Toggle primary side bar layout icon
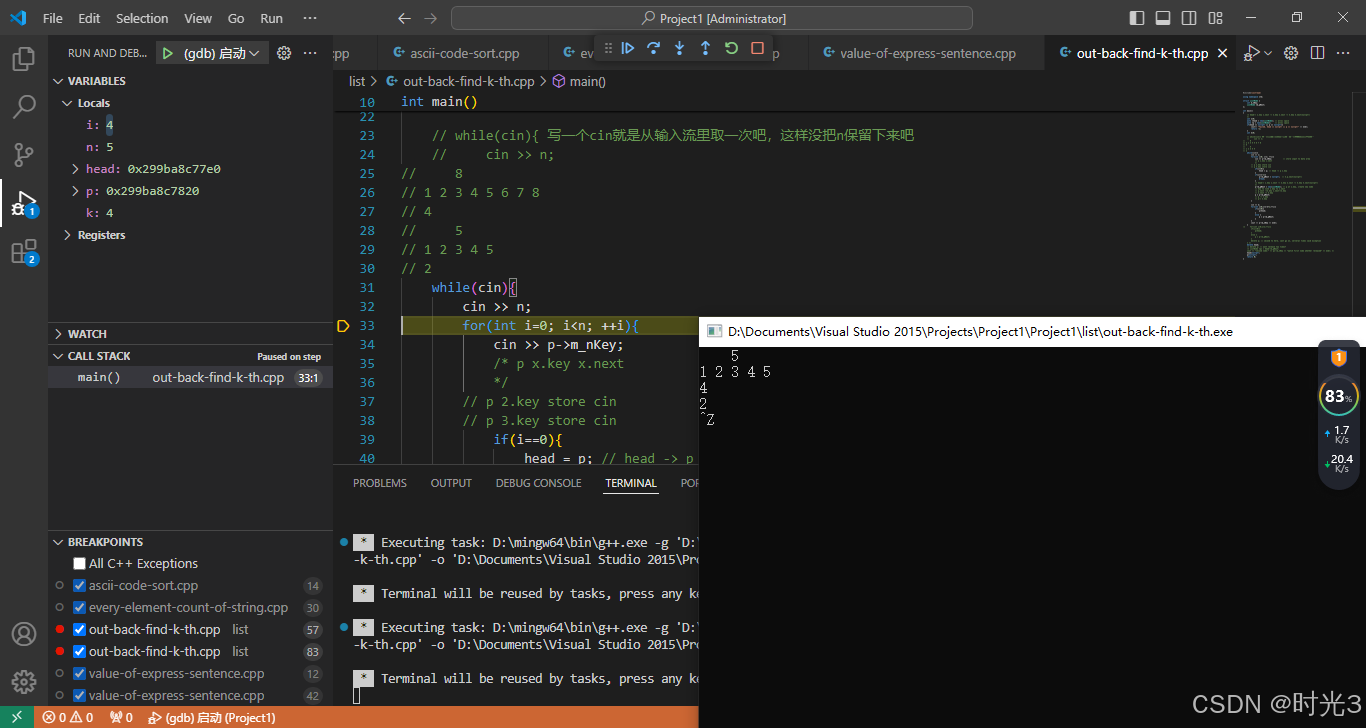 (1137, 18)
